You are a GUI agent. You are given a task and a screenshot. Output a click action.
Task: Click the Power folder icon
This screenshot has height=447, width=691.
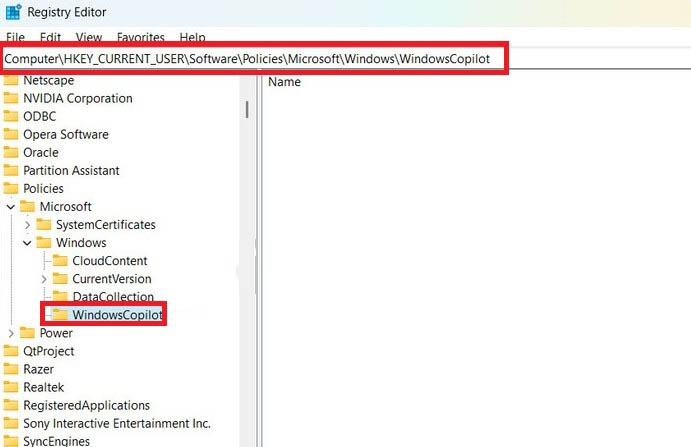point(27,333)
